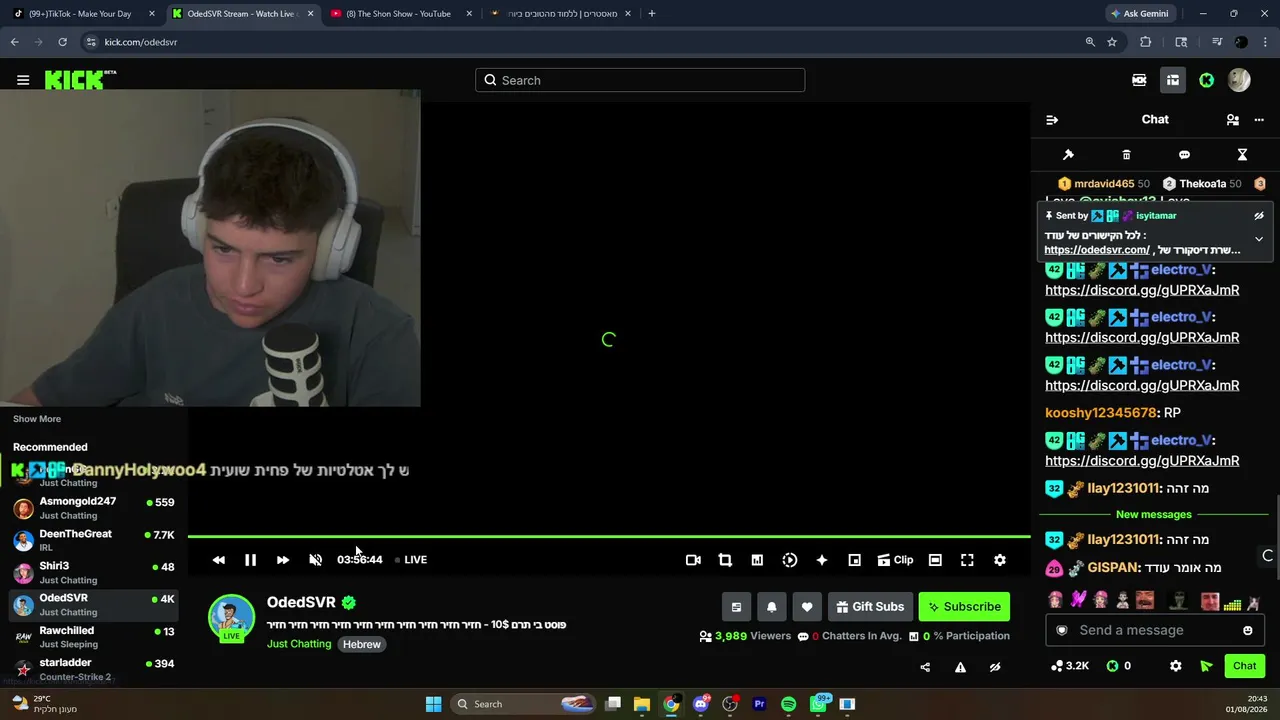This screenshot has width=1280, height=720.
Task: Create a Clip of the stream
Action: point(895,560)
